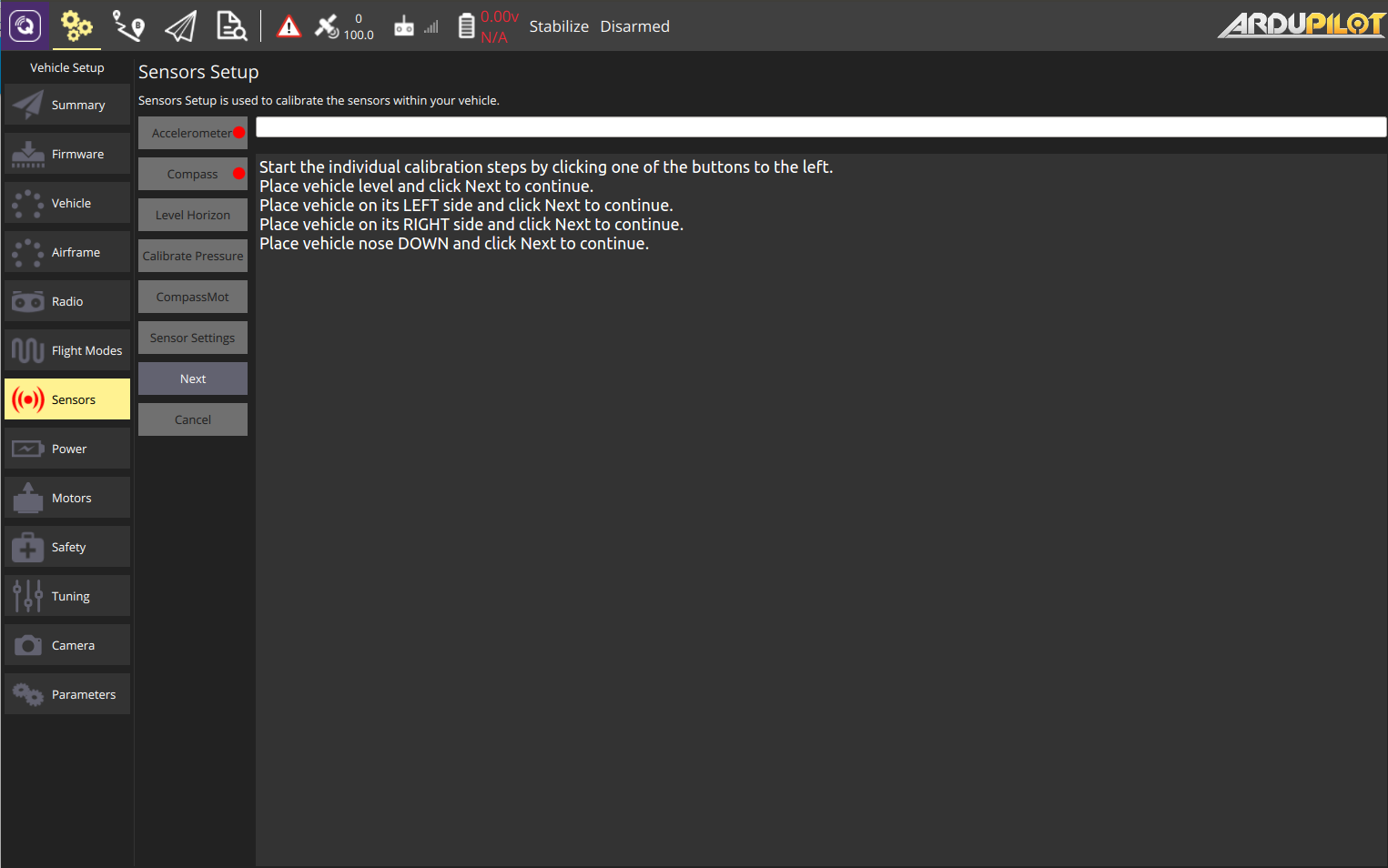Screen dimensions: 1388x868
Task: Open the Flight Modes setup page
Action: point(67,350)
